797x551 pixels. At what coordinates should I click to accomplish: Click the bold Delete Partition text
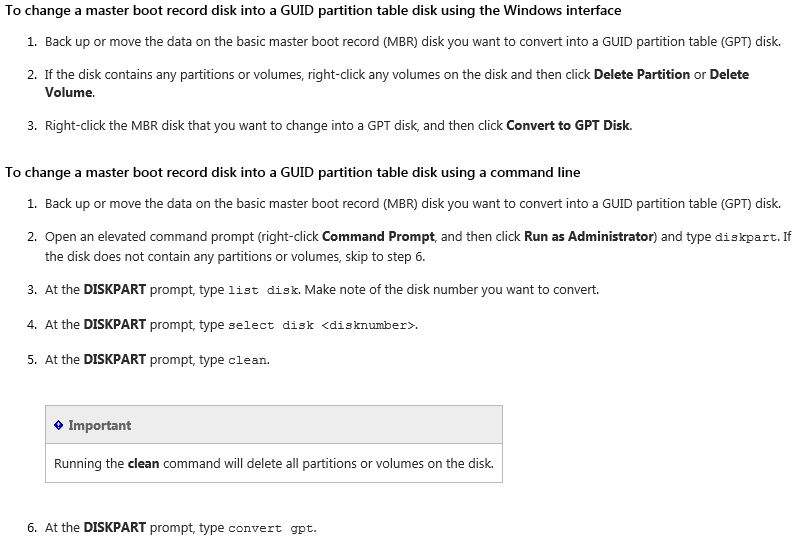point(641,75)
